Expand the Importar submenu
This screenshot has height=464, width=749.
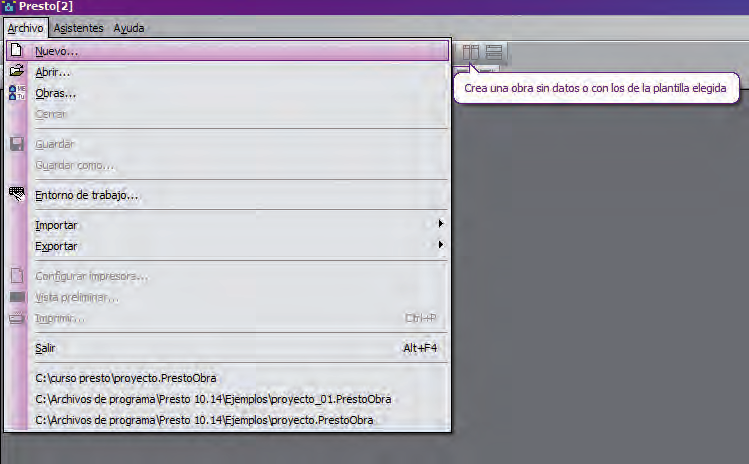pyautogui.click(x=227, y=225)
